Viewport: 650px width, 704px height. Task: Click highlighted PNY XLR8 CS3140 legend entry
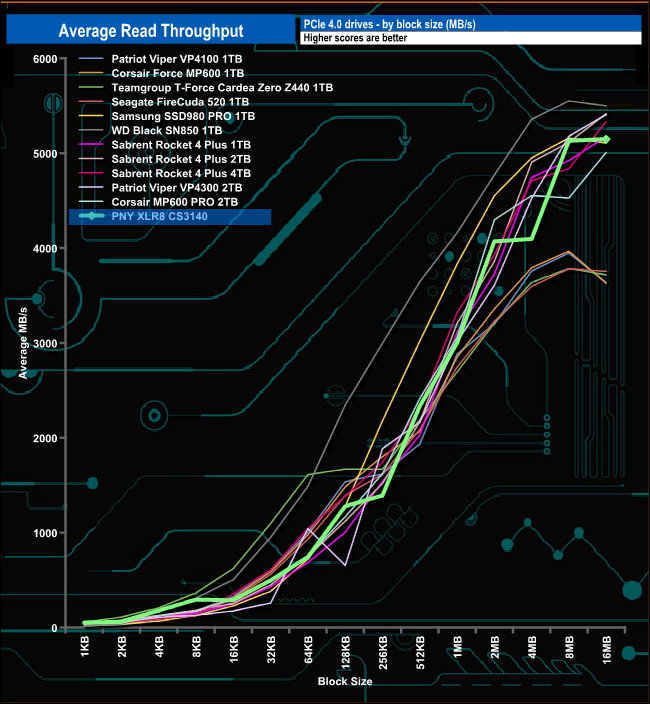(170, 216)
